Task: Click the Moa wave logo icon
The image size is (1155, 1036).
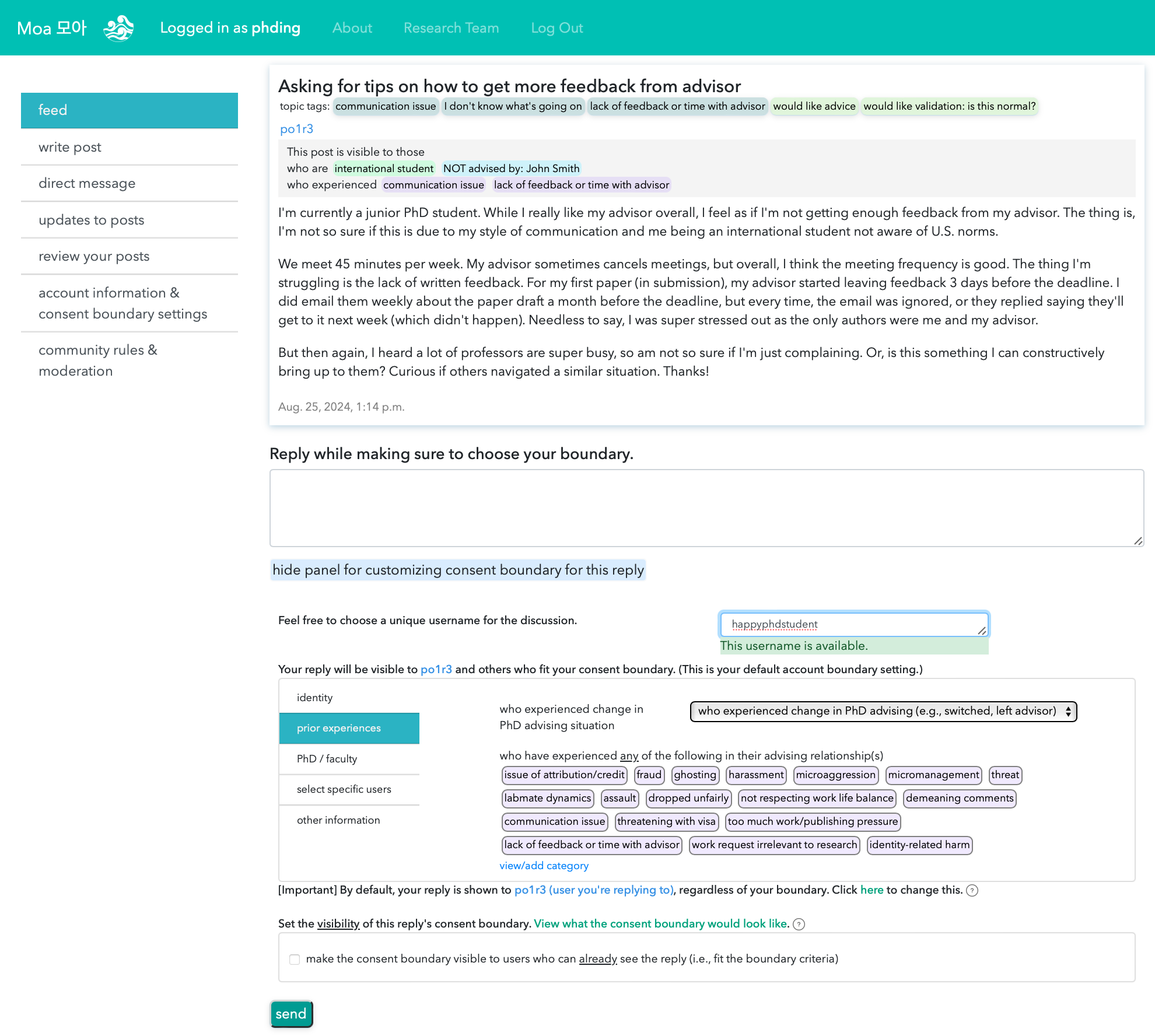Action: pyautogui.click(x=118, y=28)
